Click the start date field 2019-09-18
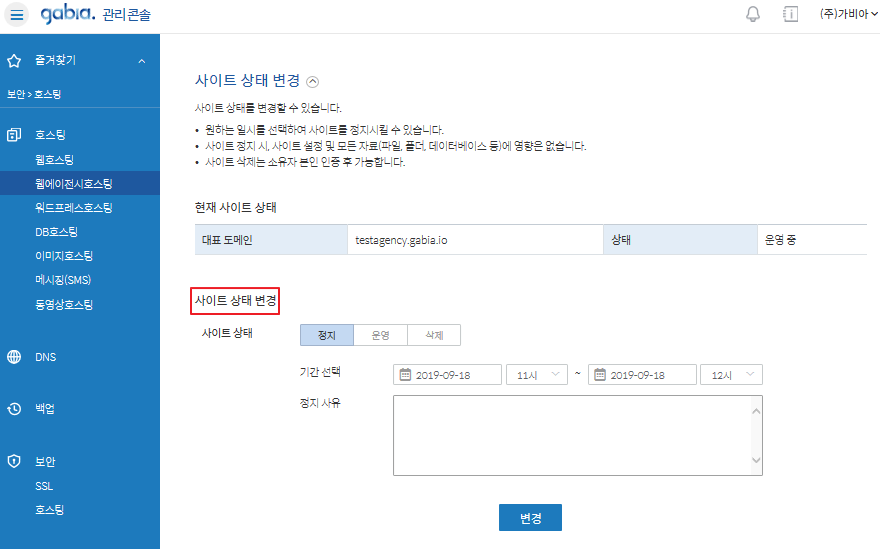This screenshot has width=880, height=549. pyautogui.click(x=447, y=374)
